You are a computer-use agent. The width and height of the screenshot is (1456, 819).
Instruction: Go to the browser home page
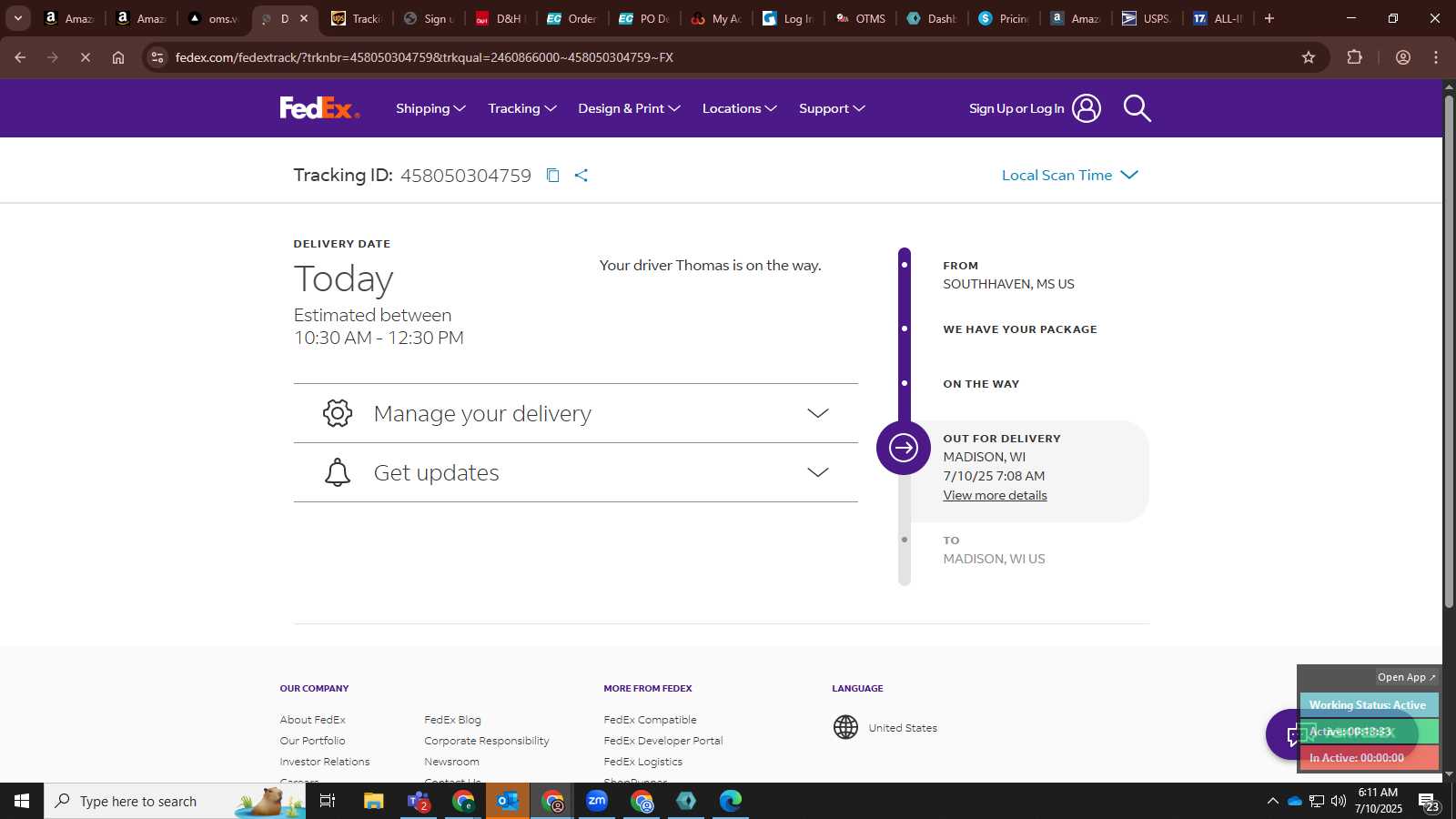pyautogui.click(x=118, y=57)
